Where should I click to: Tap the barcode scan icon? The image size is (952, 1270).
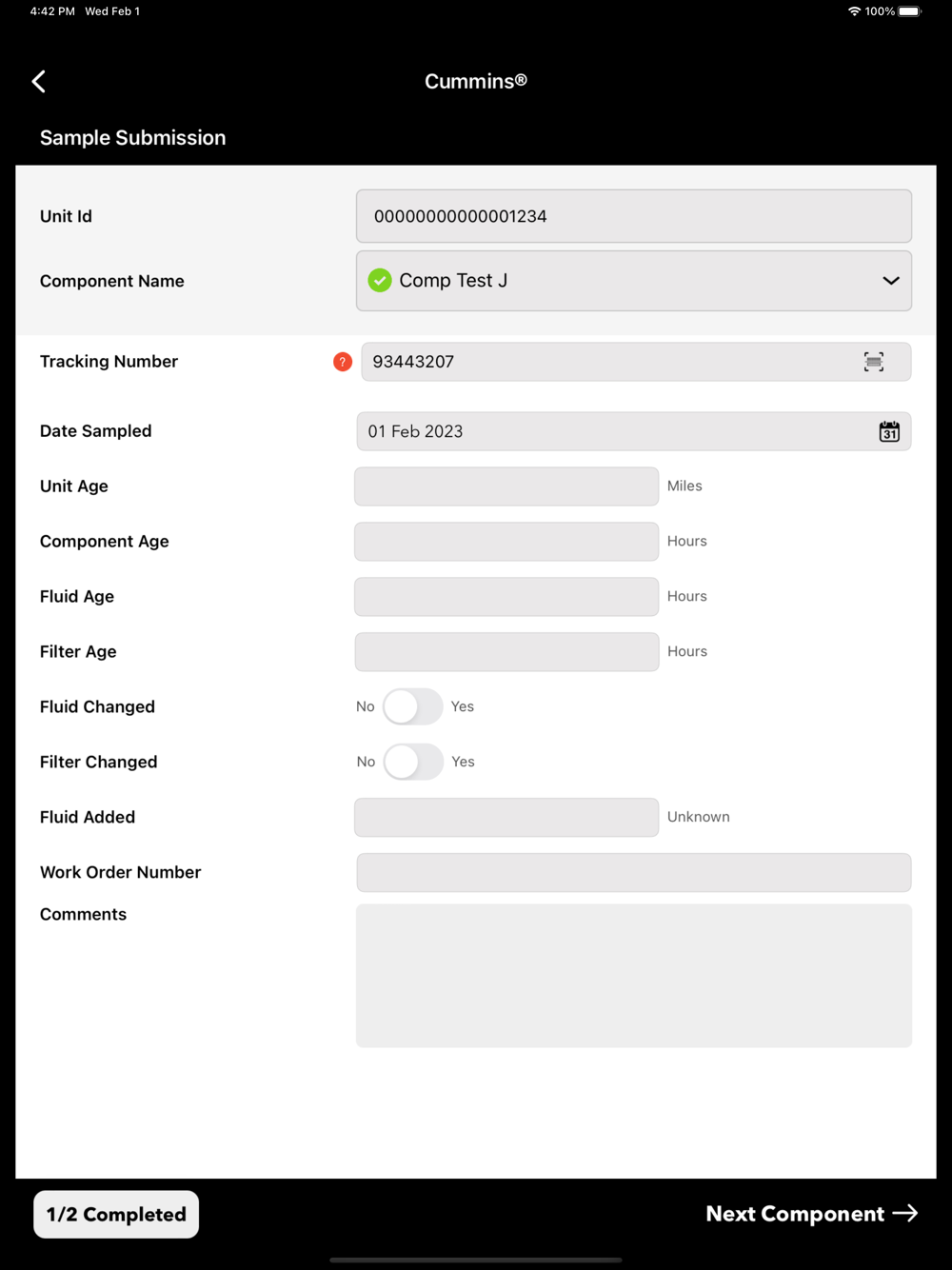point(874,362)
